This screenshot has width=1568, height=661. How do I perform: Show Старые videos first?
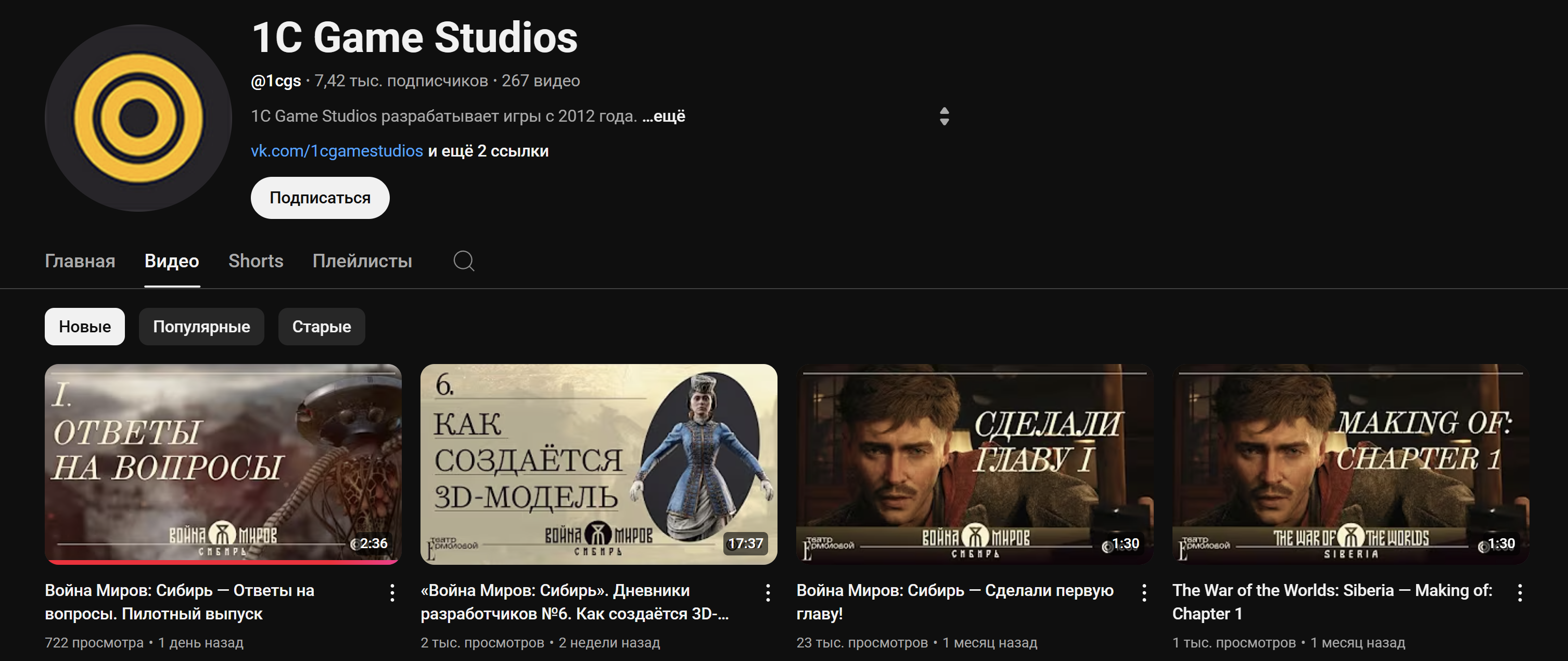[x=322, y=327]
